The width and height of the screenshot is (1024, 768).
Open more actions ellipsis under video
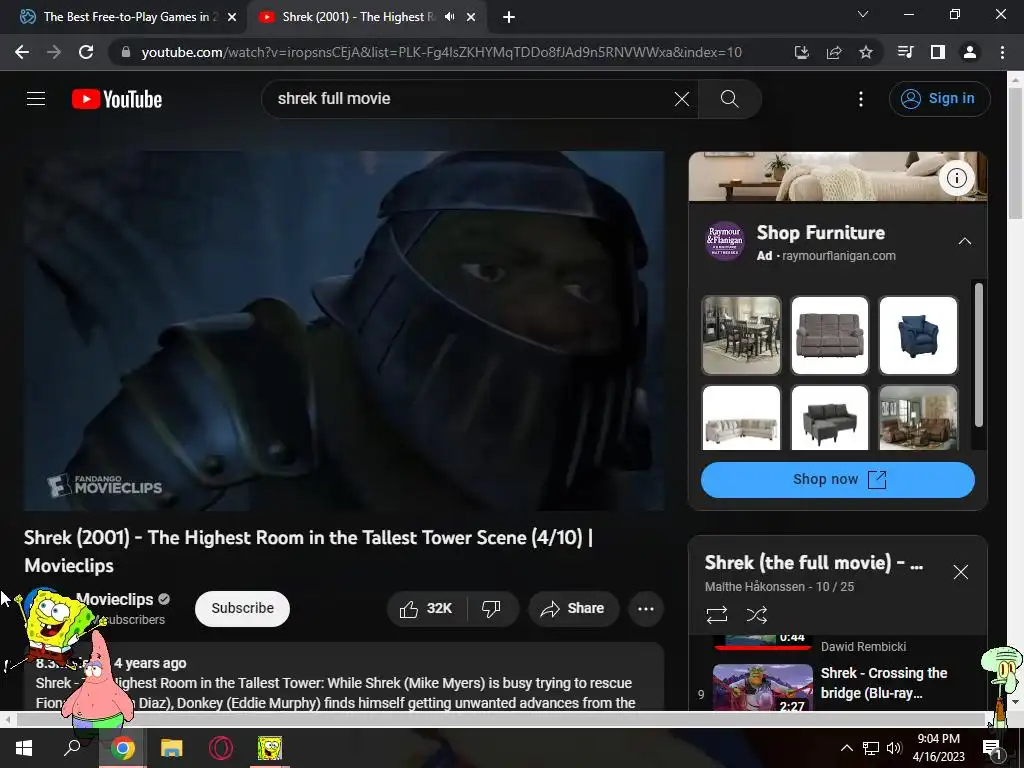pyautogui.click(x=646, y=609)
